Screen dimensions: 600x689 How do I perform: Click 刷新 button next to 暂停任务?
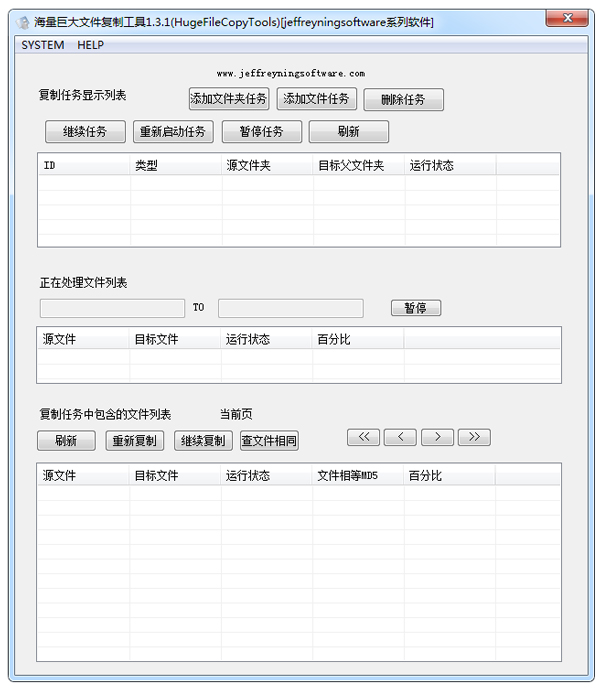coord(349,131)
